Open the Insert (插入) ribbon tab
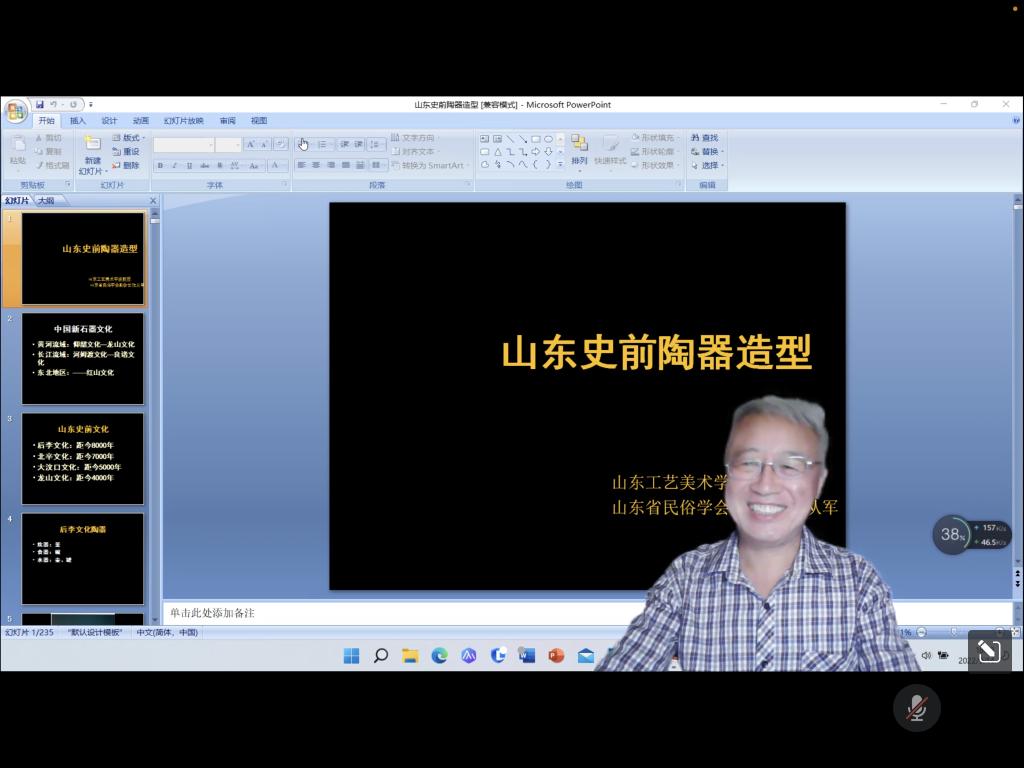The height and width of the screenshot is (768, 1024). [x=77, y=121]
